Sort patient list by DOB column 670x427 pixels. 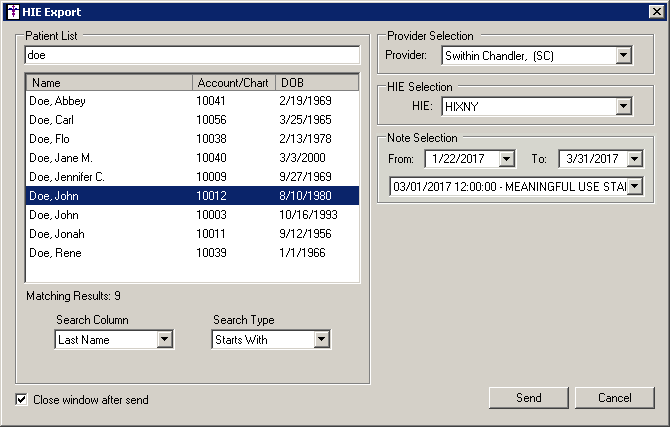click(316, 83)
